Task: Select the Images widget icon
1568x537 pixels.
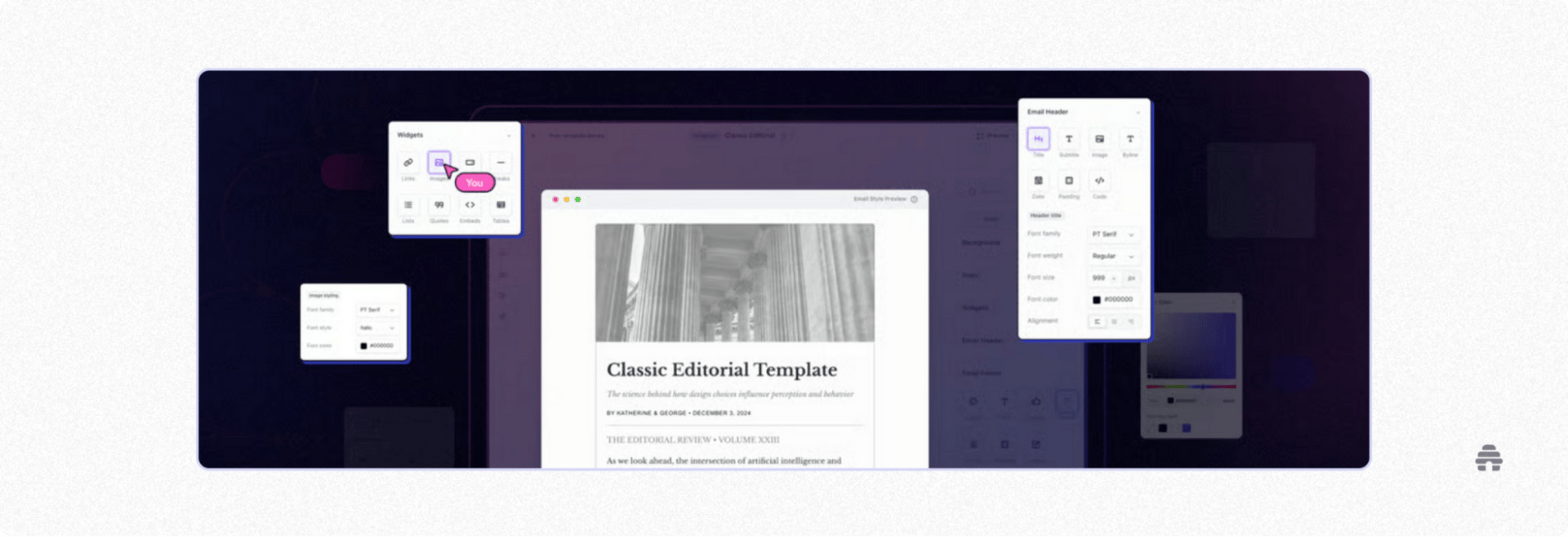Action: tap(439, 163)
